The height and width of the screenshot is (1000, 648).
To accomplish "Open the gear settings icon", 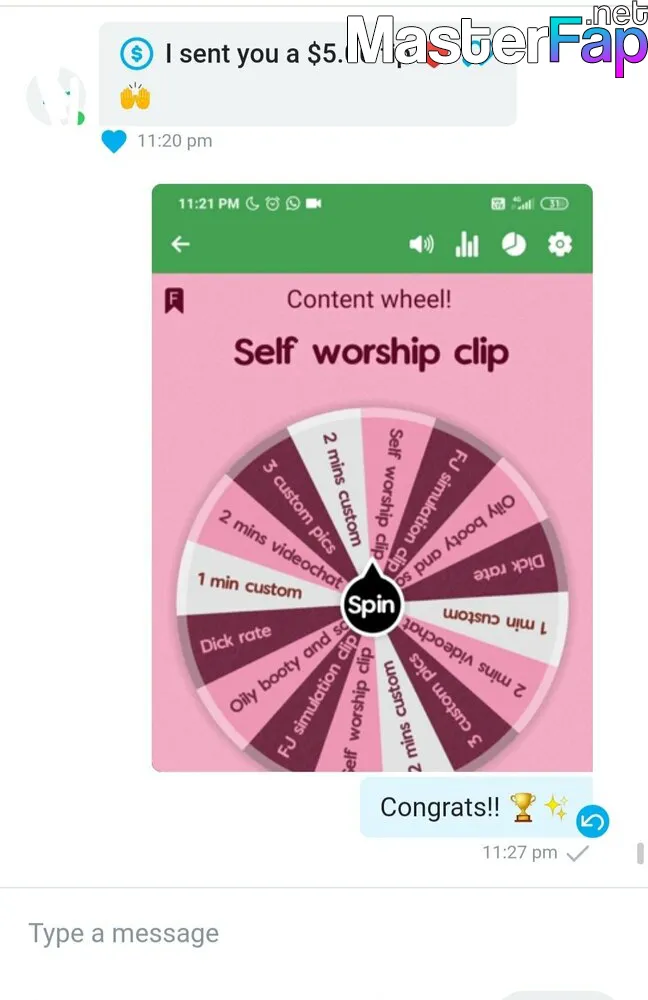I will pos(560,244).
